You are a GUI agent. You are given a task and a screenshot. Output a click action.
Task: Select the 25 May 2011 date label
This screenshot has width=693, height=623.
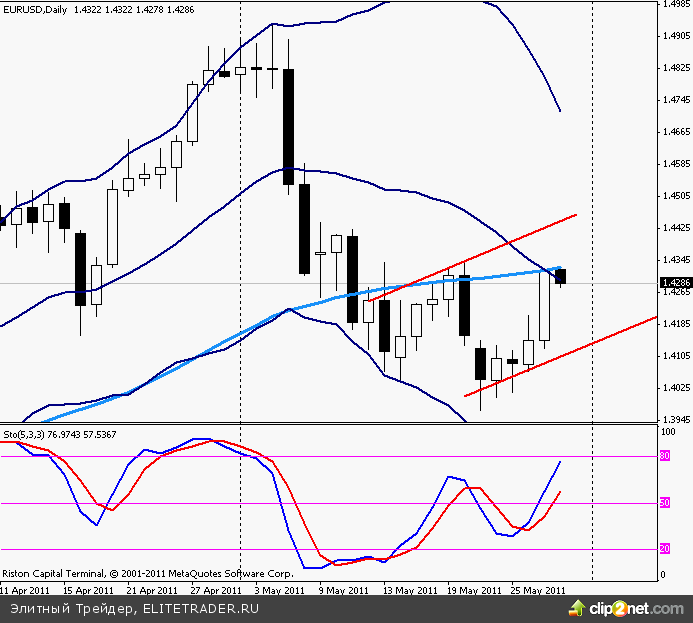pos(539,590)
